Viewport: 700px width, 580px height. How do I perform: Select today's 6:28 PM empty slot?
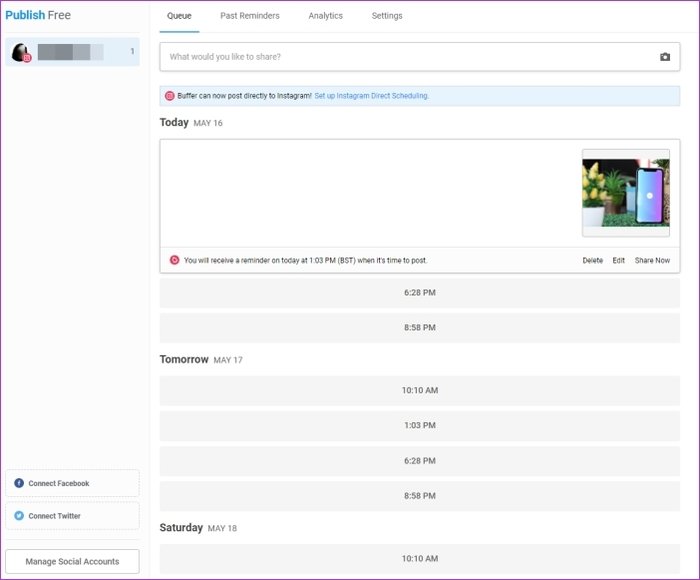pyautogui.click(x=419, y=293)
